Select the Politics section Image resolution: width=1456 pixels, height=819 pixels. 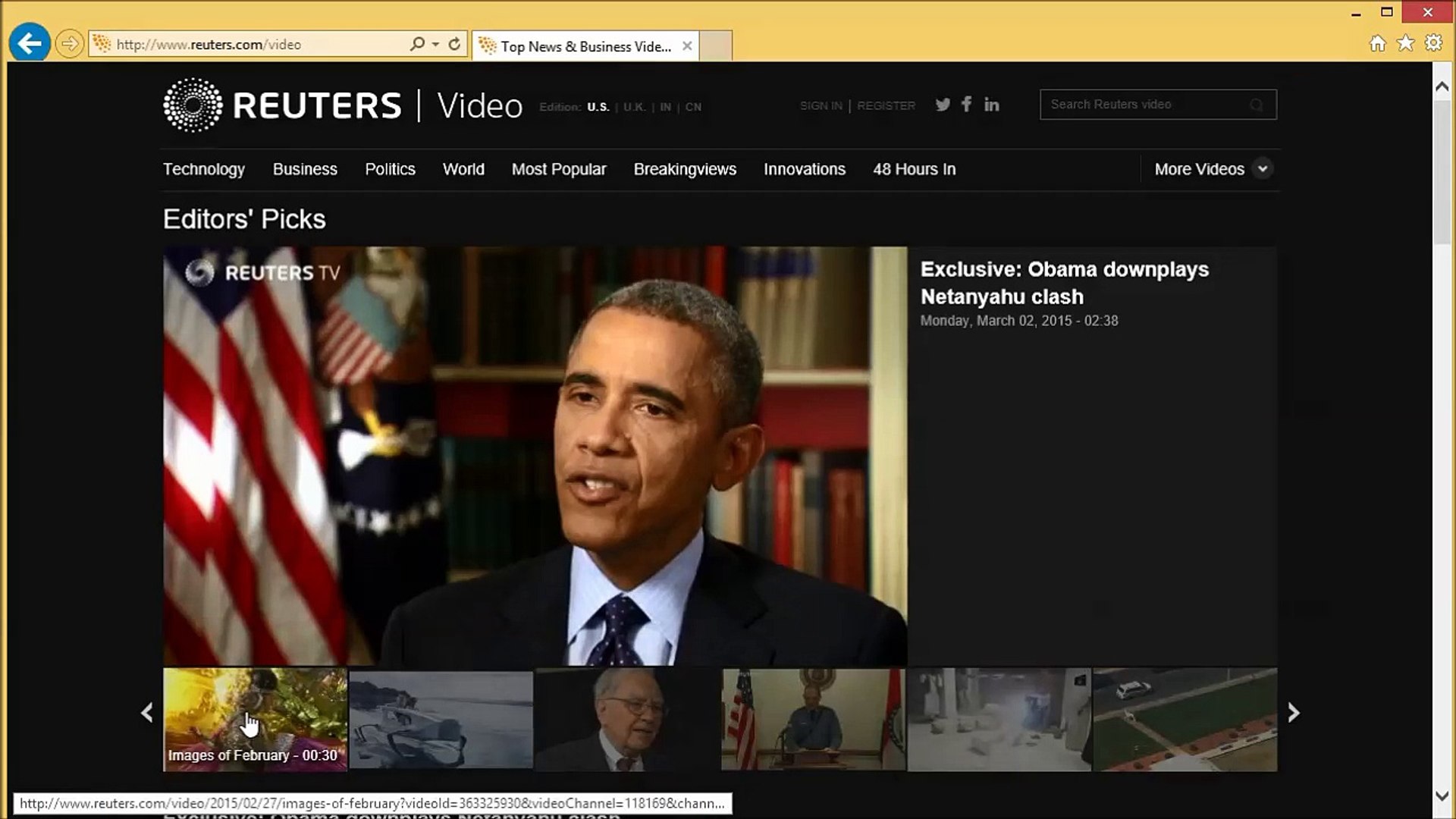[x=390, y=169]
